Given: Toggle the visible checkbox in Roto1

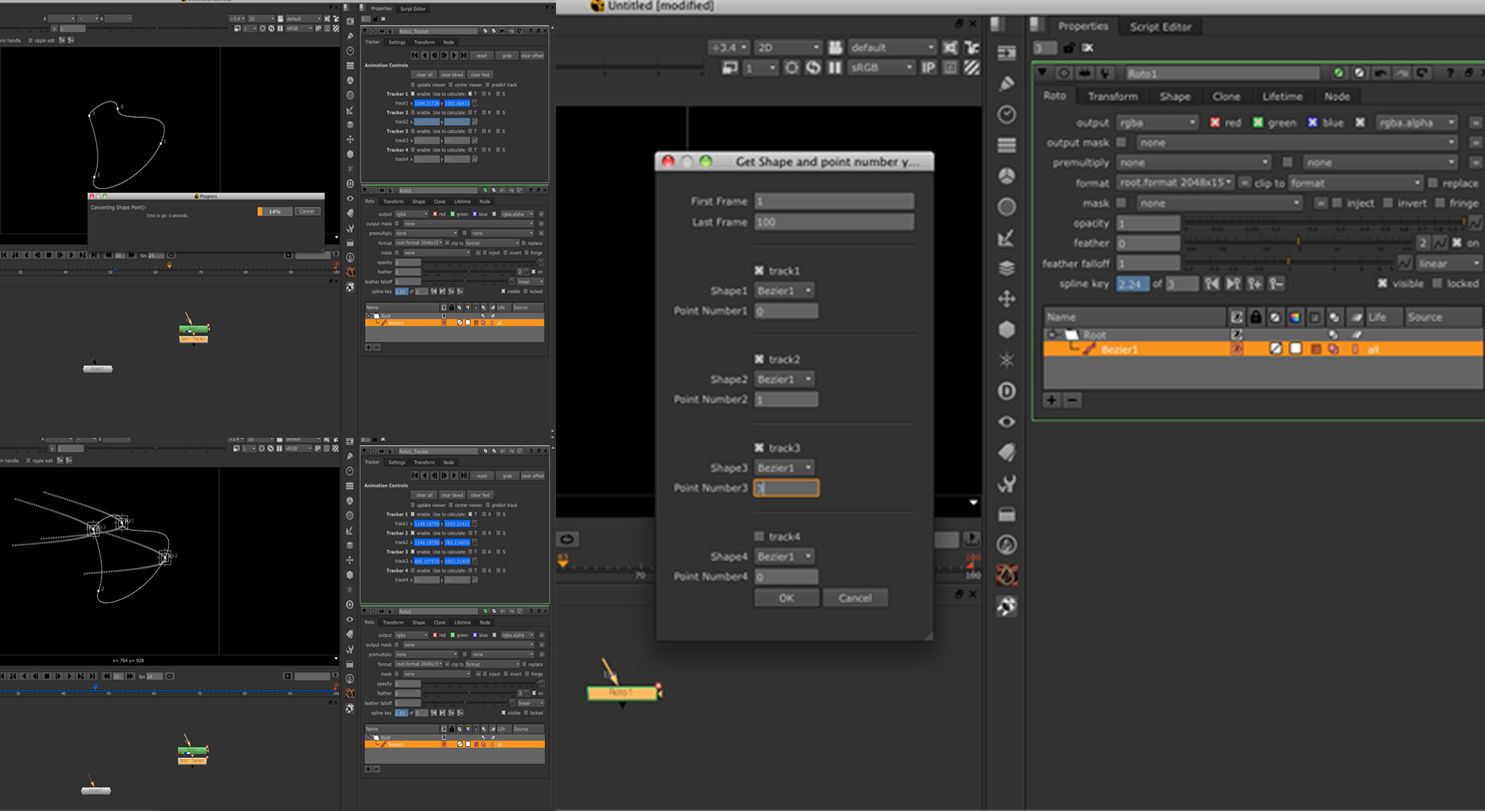Looking at the screenshot, I should click(1383, 284).
